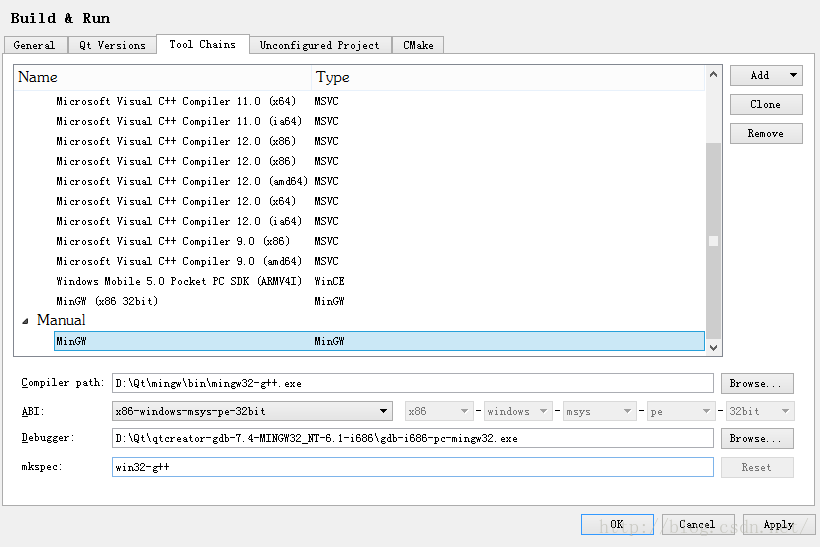Select Visual C++ Compiler 12.0 (x64)
The height and width of the screenshot is (547, 820).
pos(379,201)
